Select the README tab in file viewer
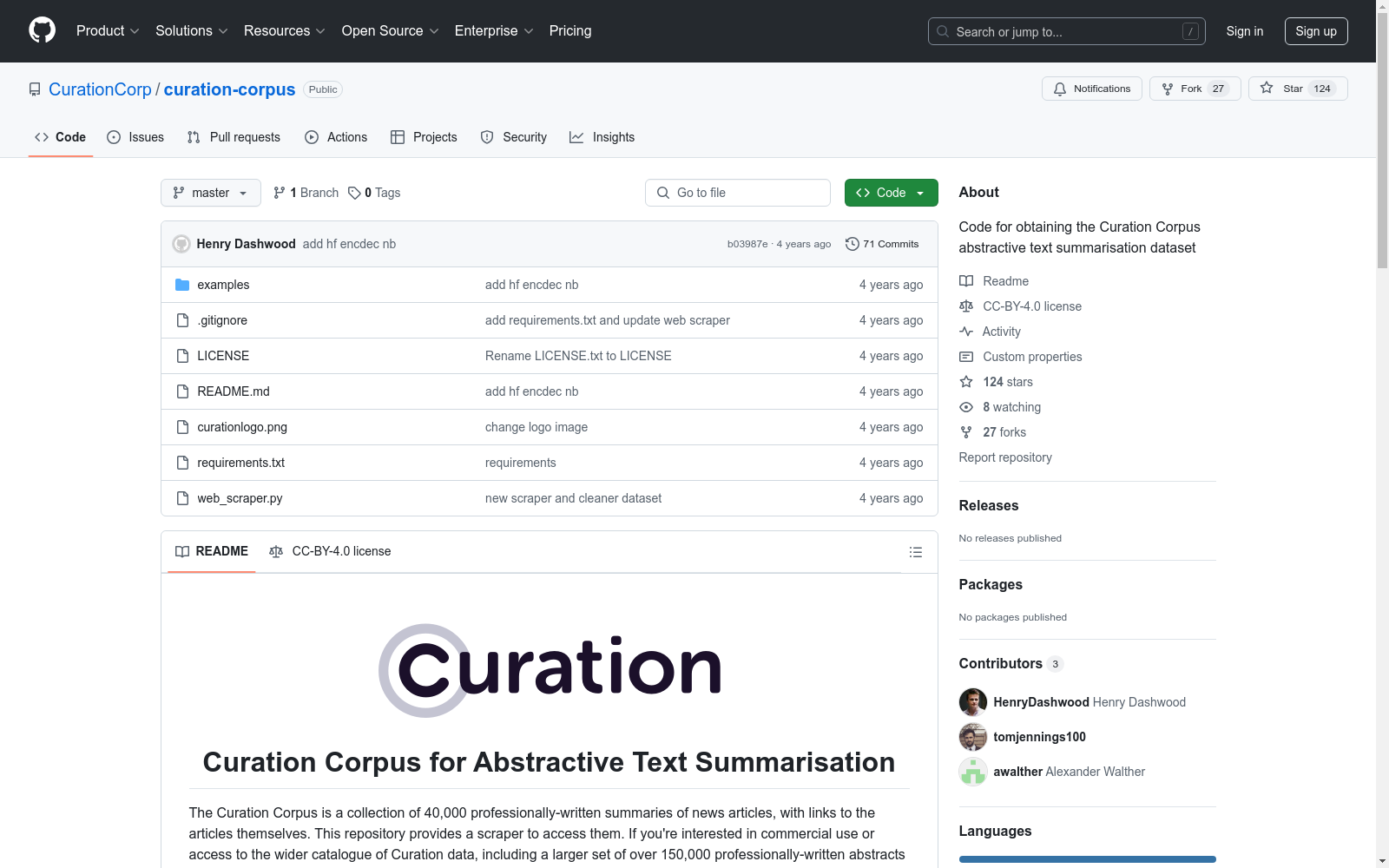This screenshot has width=1389, height=868. coord(212,551)
